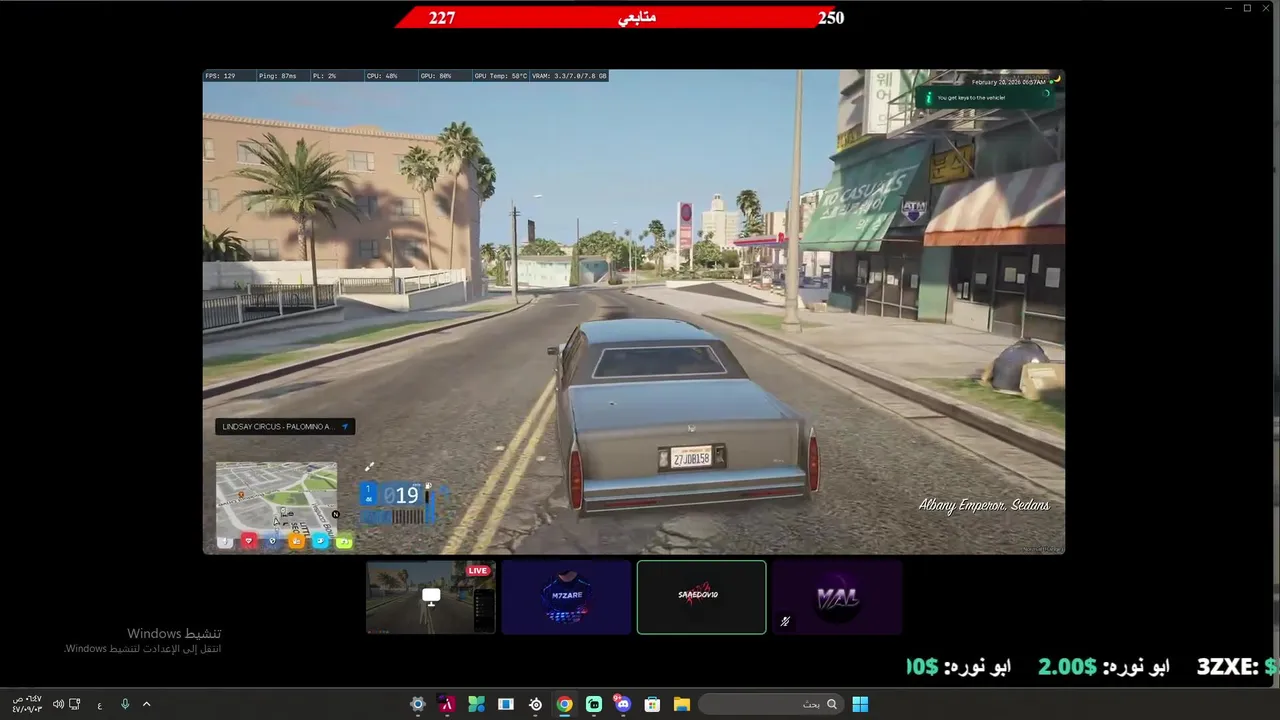Viewport: 1280px width, 720px height.
Task: Click the 'VRAM: 3.3/7.0/7.8 GB' reading
Action: point(569,76)
